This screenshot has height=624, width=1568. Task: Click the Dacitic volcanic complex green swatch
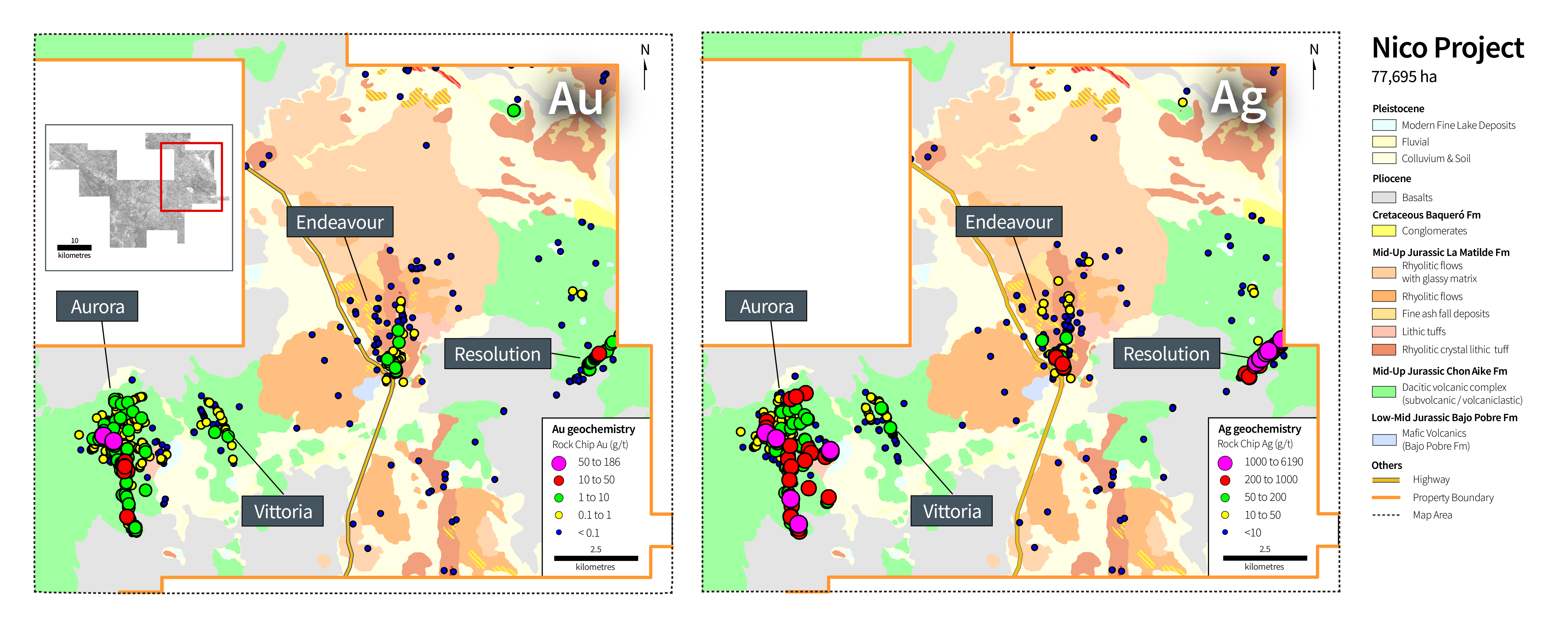tap(1384, 392)
